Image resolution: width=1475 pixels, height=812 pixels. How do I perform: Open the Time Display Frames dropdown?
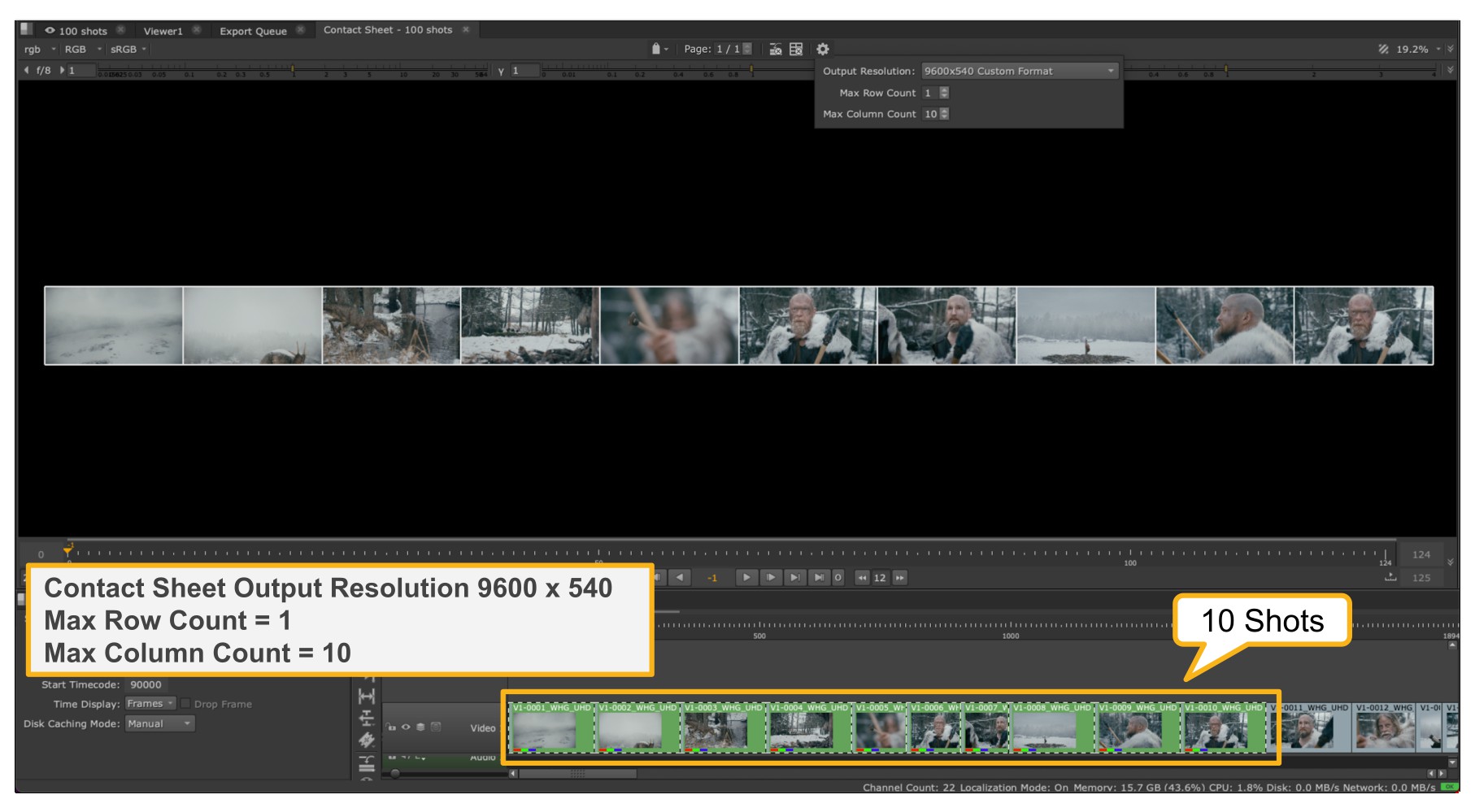[x=150, y=704]
